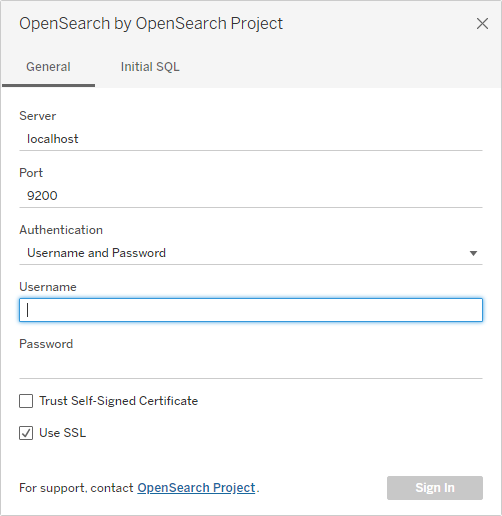Switch to the General tab
Viewport: 502px width, 516px height.
(x=48, y=67)
